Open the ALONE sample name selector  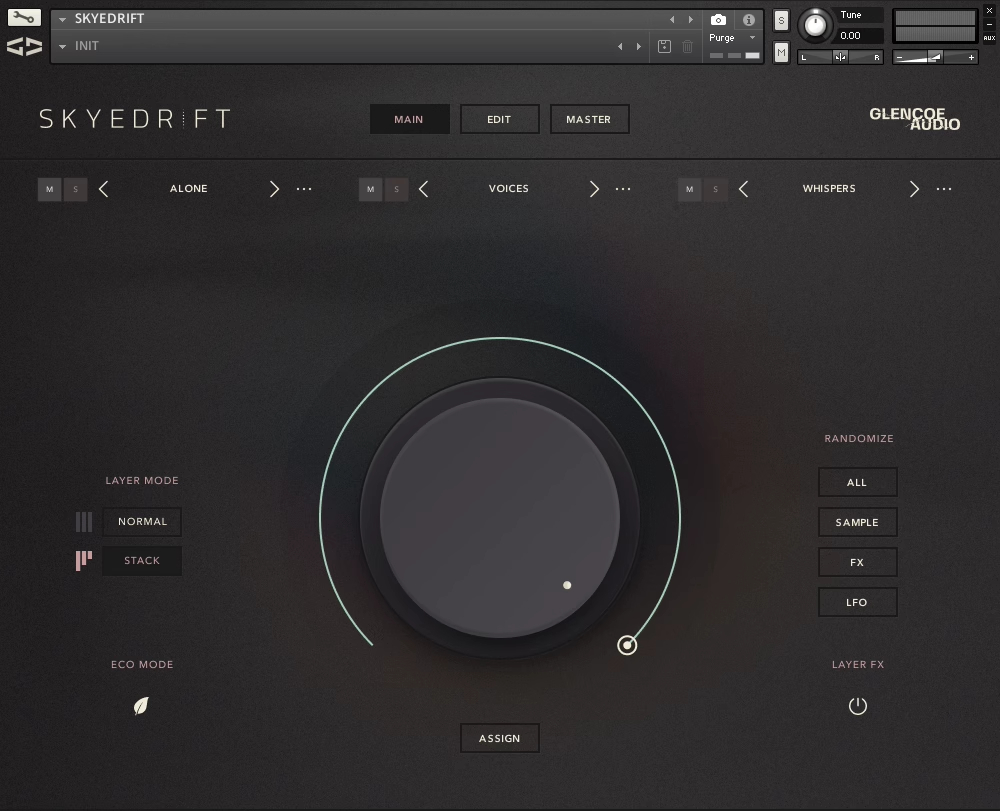coord(189,189)
